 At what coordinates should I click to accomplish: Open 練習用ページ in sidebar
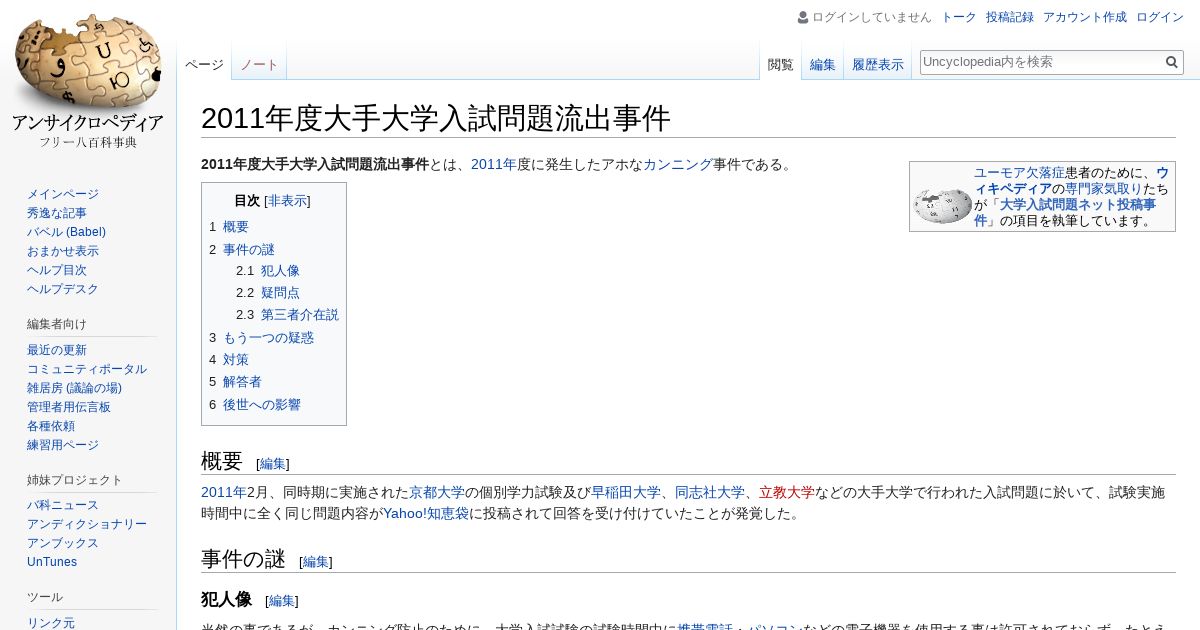click(x=63, y=445)
